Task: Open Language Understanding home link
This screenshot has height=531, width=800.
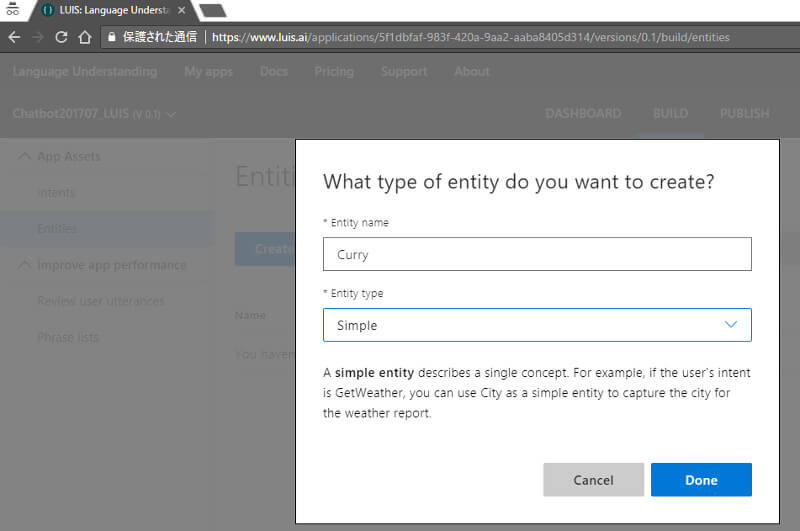Action: [85, 71]
